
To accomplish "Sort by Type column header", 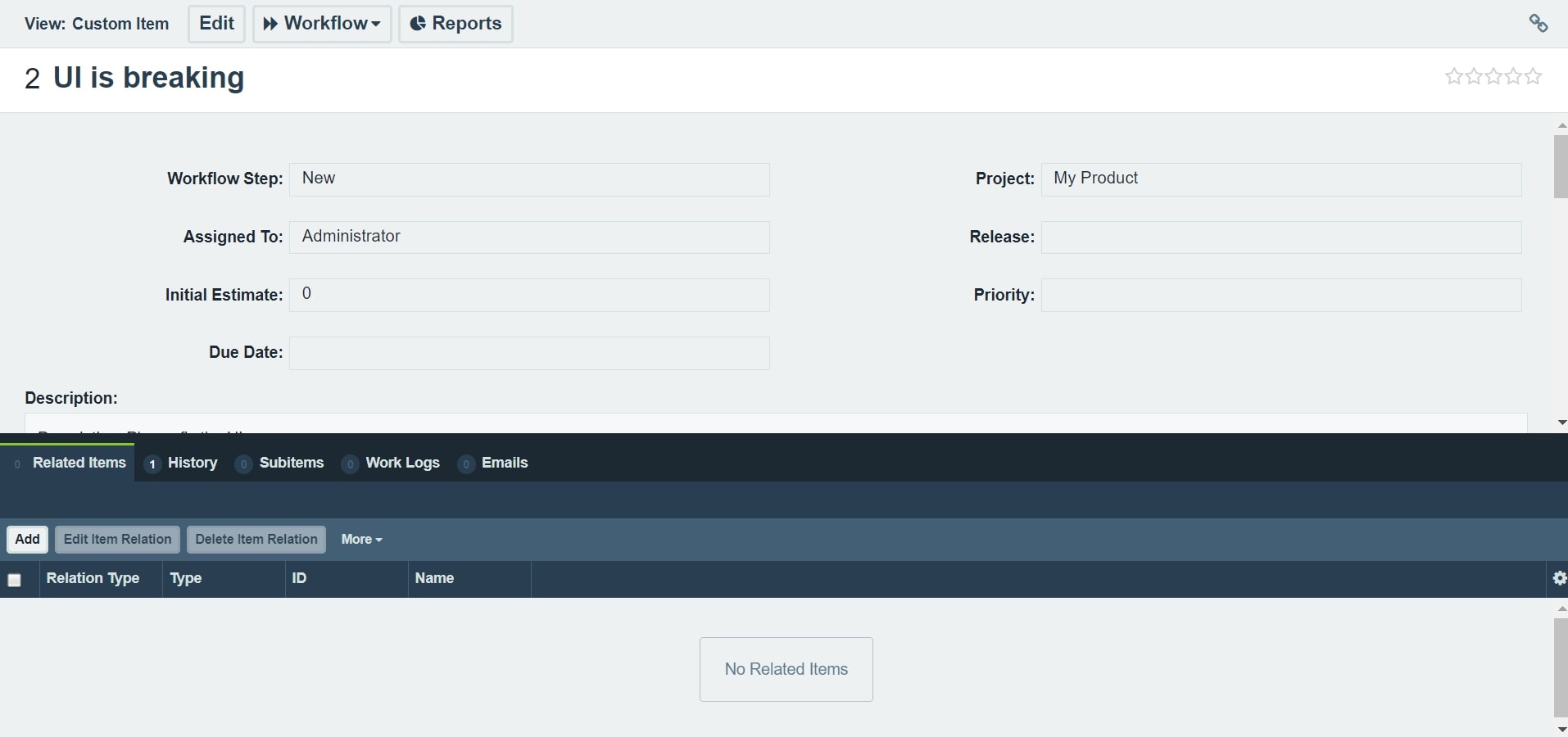I will click(224, 578).
